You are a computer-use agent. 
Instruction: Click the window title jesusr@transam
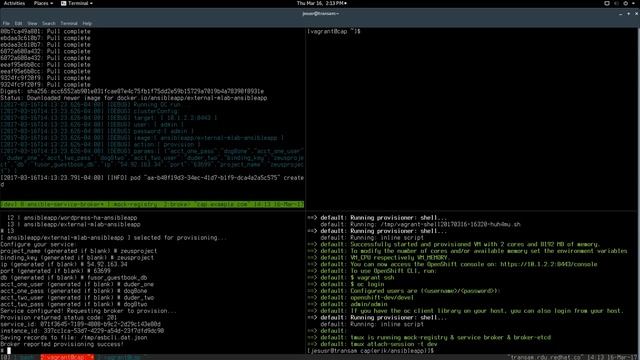click(320, 13)
